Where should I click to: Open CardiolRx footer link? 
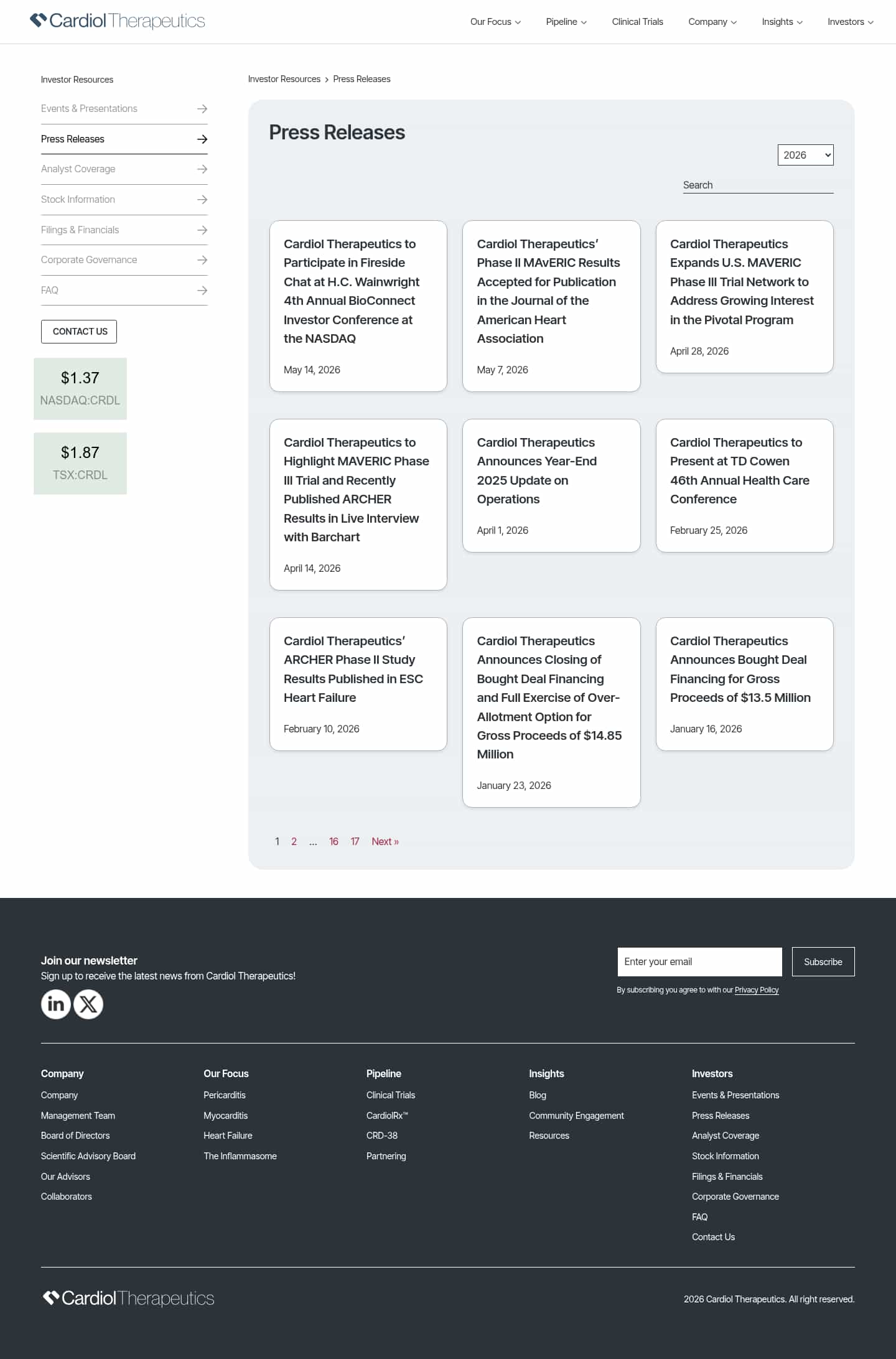[387, 1116]
